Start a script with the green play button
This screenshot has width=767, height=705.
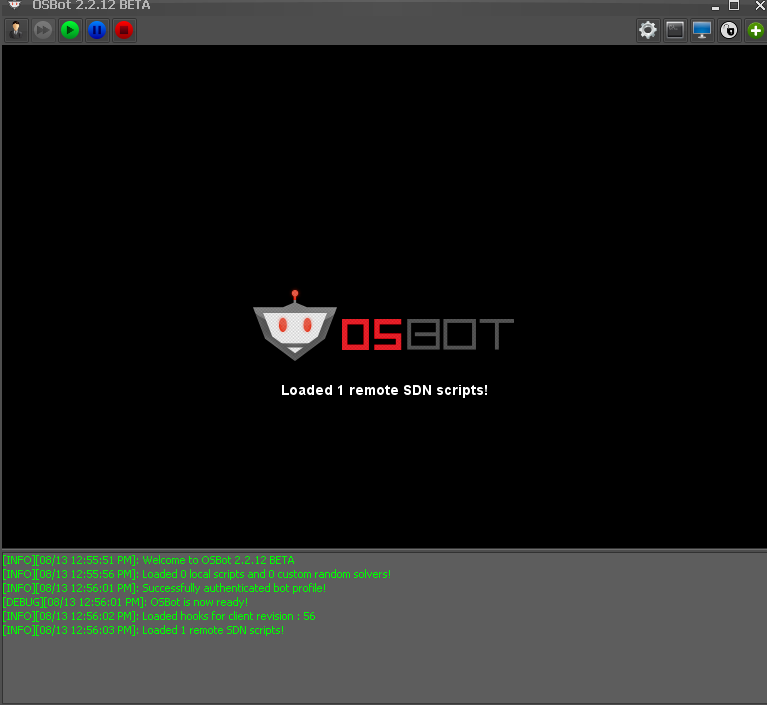click(x=70, y=30)
